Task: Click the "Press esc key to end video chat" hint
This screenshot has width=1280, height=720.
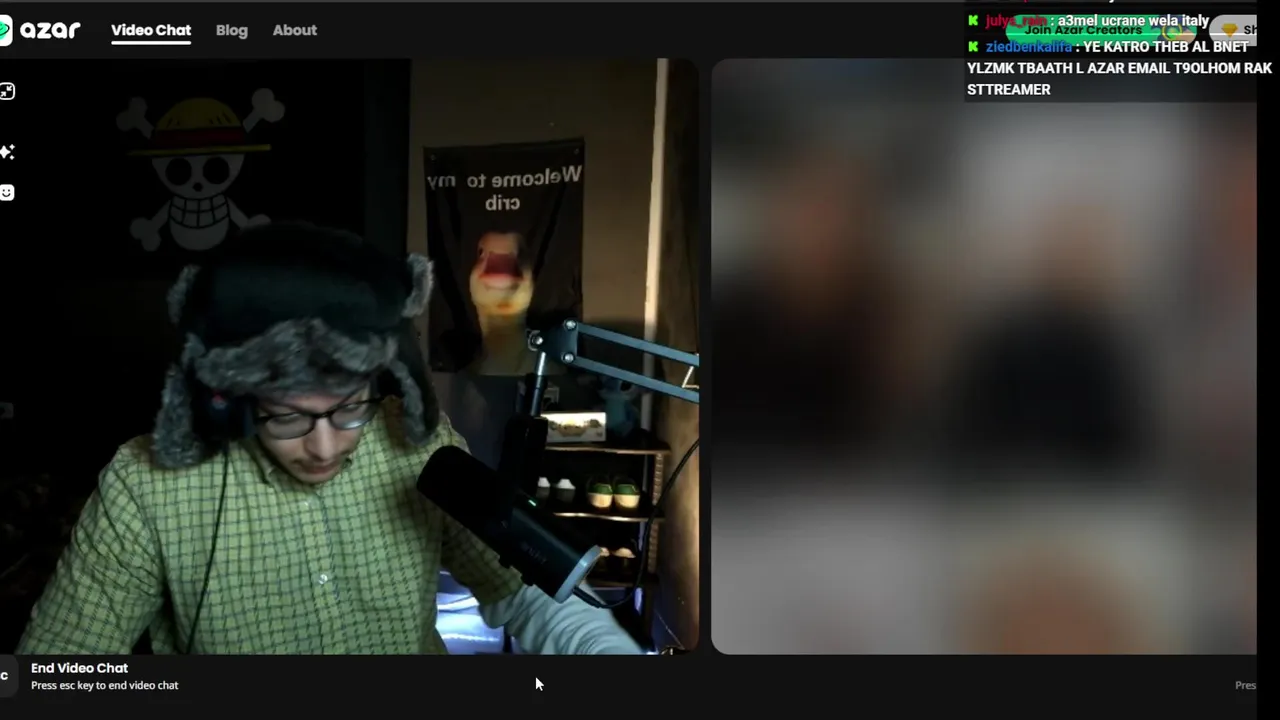Action: point(105,685)
